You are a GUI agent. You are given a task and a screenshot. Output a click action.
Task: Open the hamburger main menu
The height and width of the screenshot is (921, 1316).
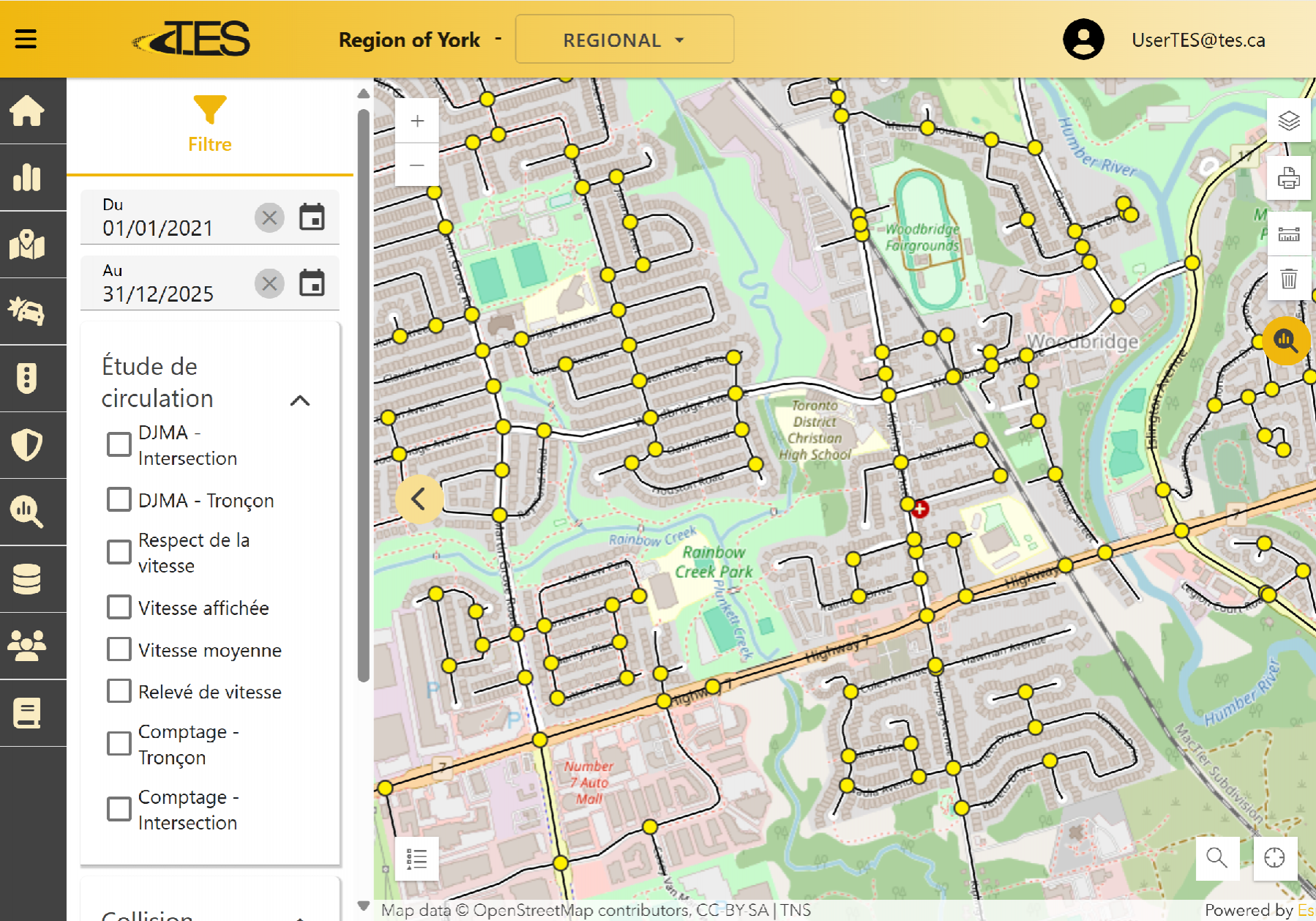(26, 39)
